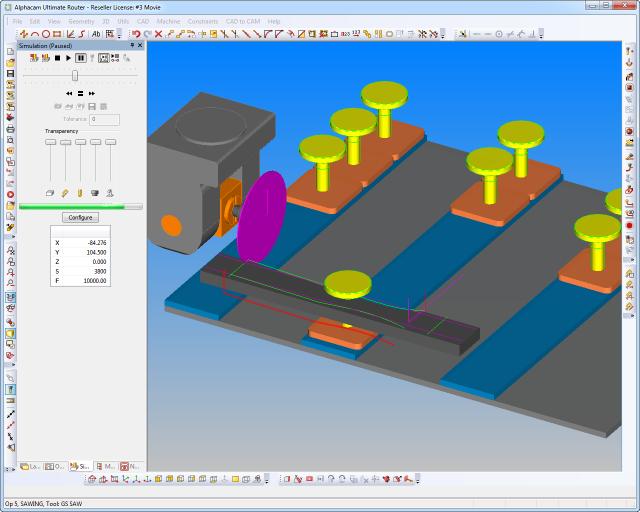Expand the geometry toolbar overflow arrow
Viewport: 640px width, 512px height.
tap(119, 35)
